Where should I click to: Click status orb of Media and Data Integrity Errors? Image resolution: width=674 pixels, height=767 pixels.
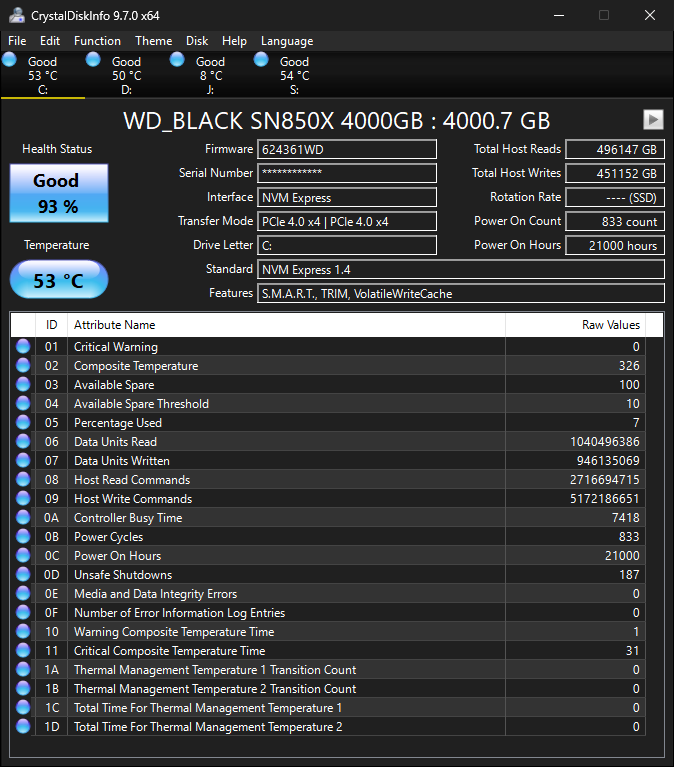tap(23, 593)
